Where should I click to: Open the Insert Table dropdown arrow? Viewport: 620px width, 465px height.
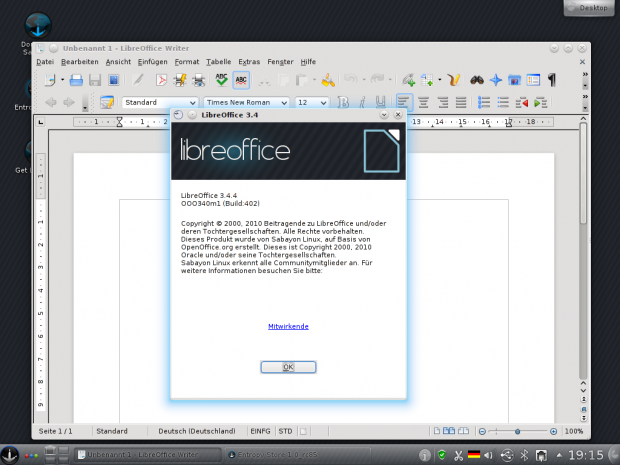(x=440, y=80)
